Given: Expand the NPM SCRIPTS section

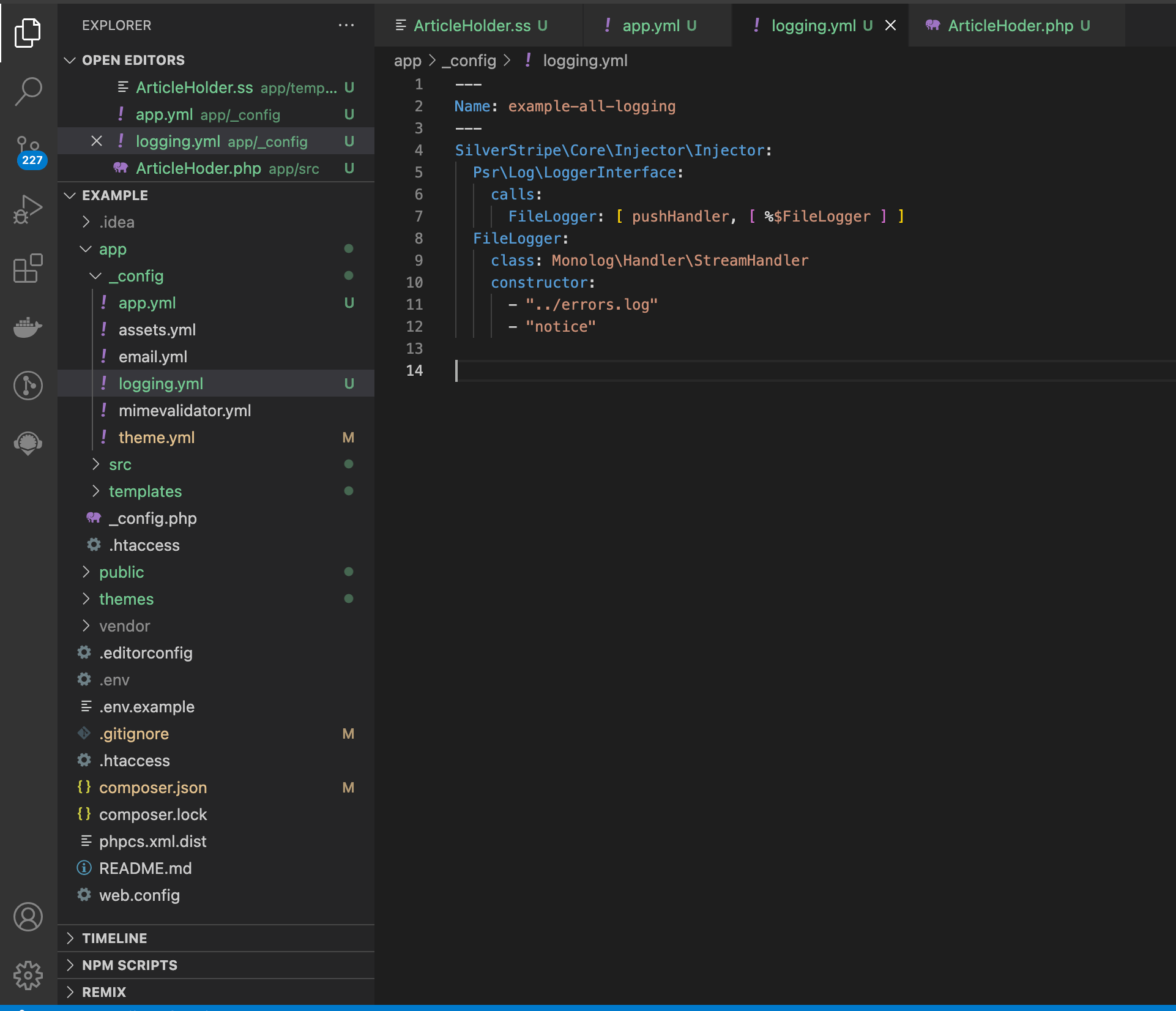Looking at the screenshot, I should [130, 965].
